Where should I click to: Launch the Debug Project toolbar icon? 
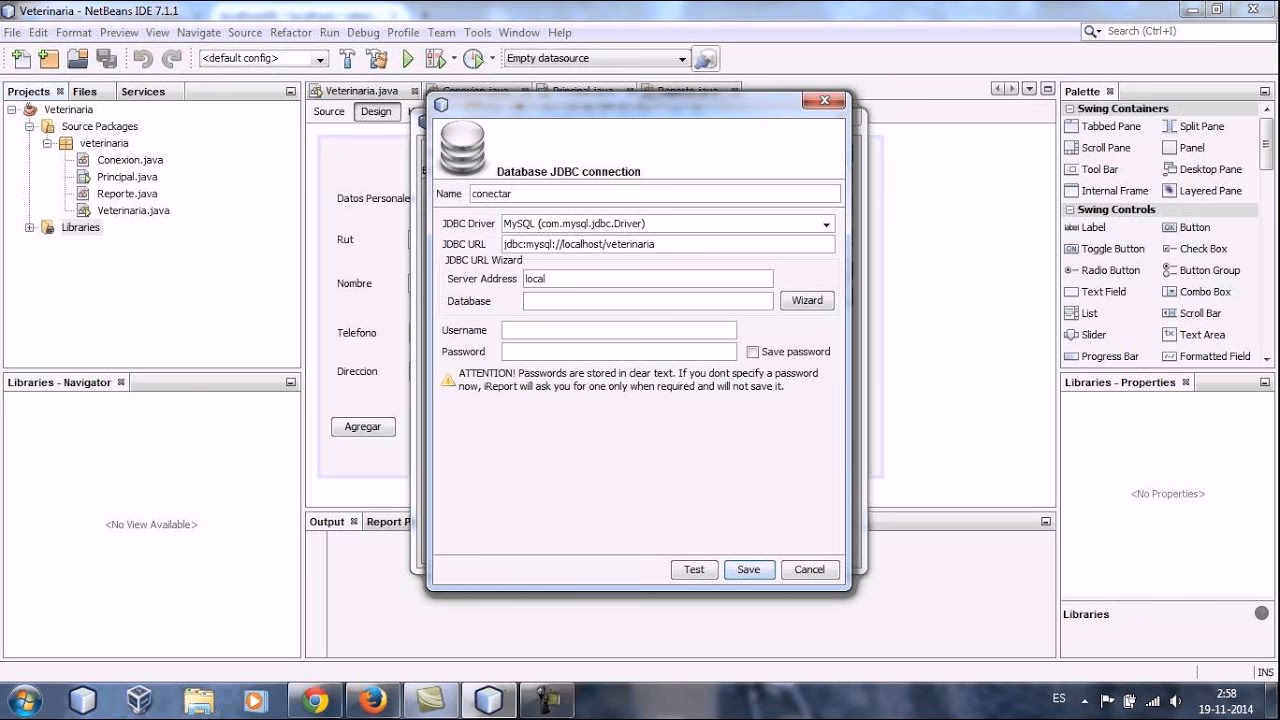[x=437, y=58]
